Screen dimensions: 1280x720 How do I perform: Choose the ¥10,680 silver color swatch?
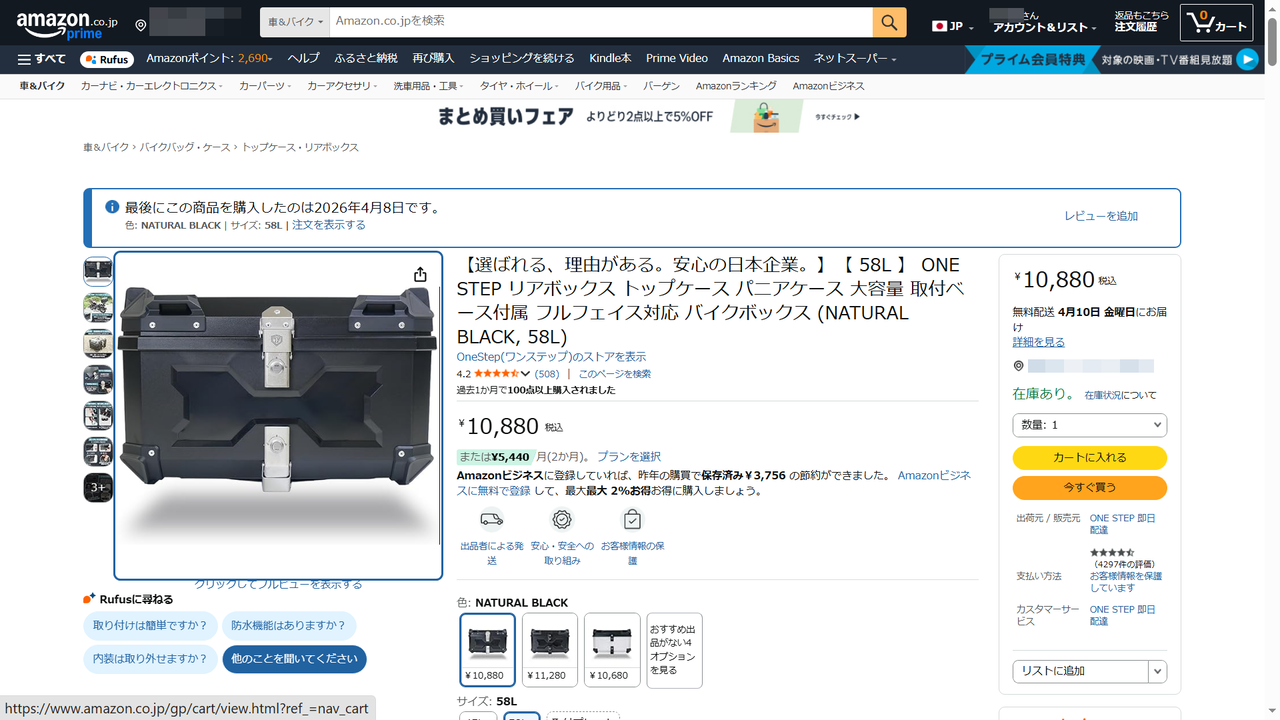pyautogui.click(x=612, y=649)
